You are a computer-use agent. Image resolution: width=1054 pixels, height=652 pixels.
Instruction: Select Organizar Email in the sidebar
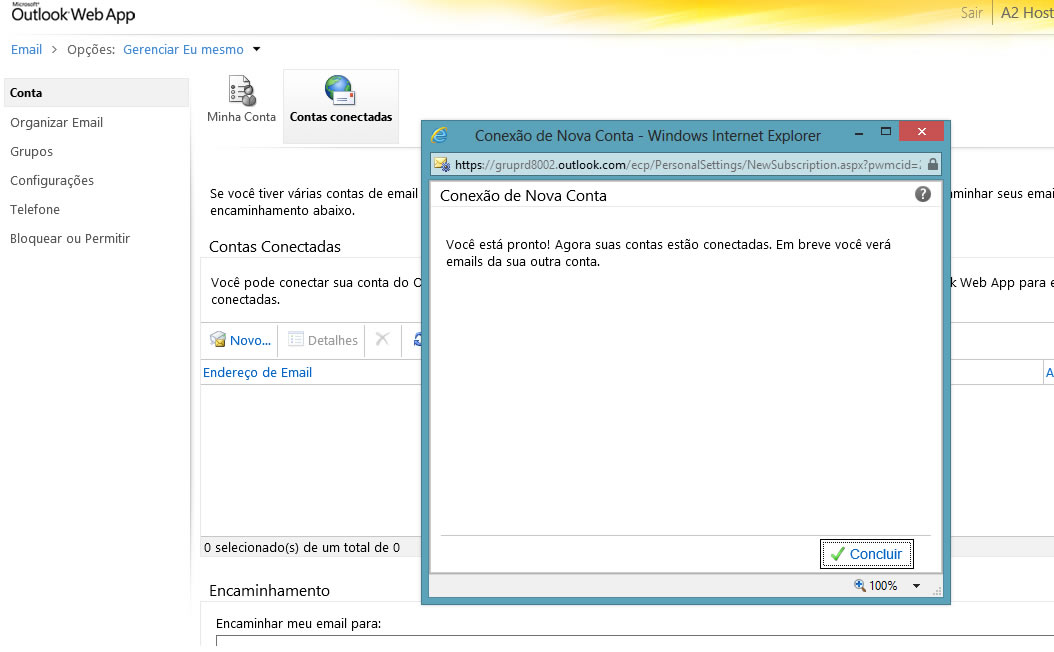(57, 122)
